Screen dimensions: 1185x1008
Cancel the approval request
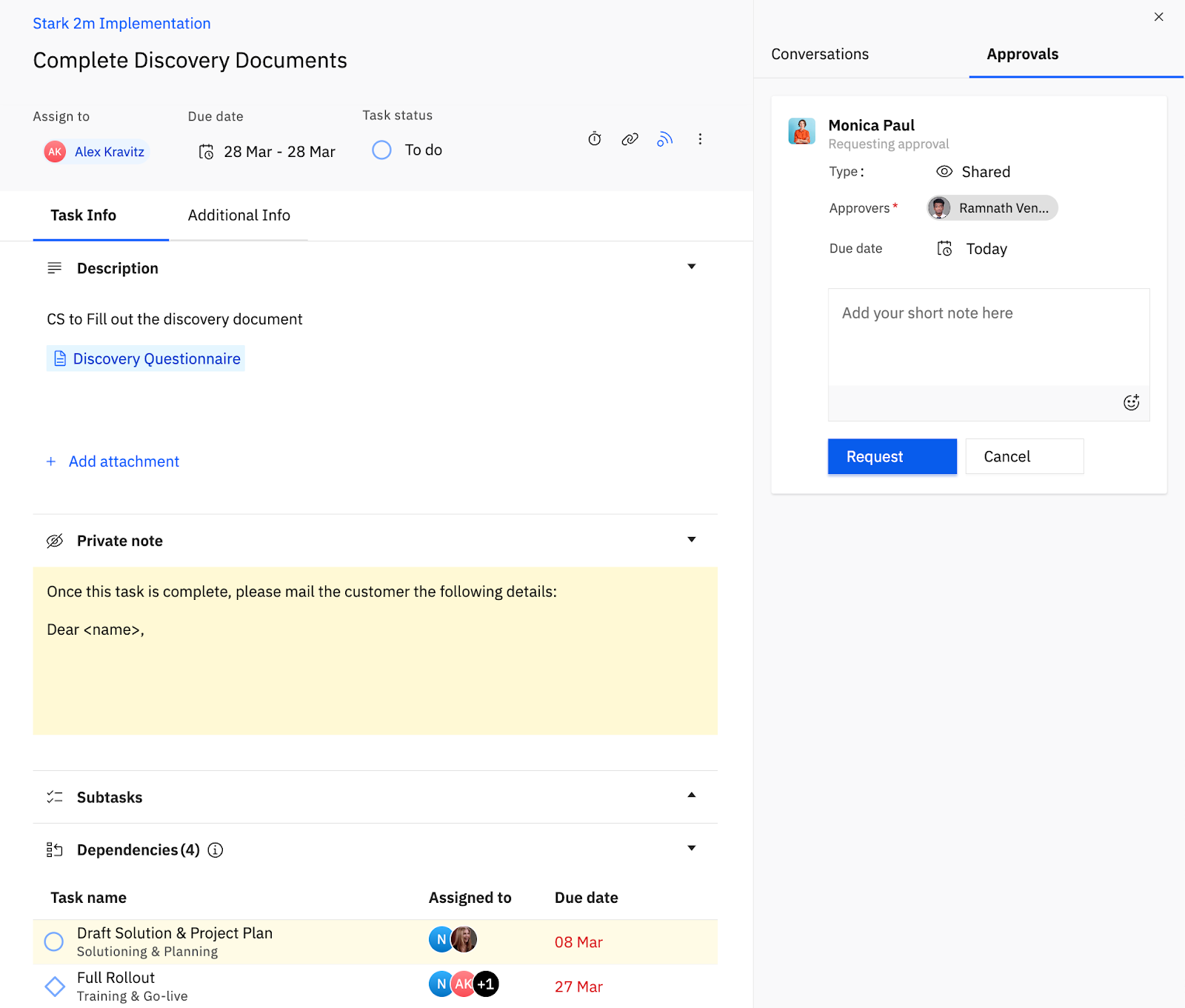pyautogui.click(x=1025, y=456)
